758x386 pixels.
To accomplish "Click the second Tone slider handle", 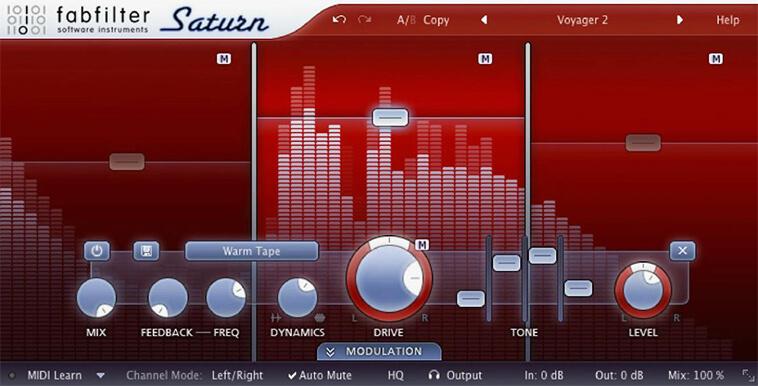I will [x=507, y=263].
